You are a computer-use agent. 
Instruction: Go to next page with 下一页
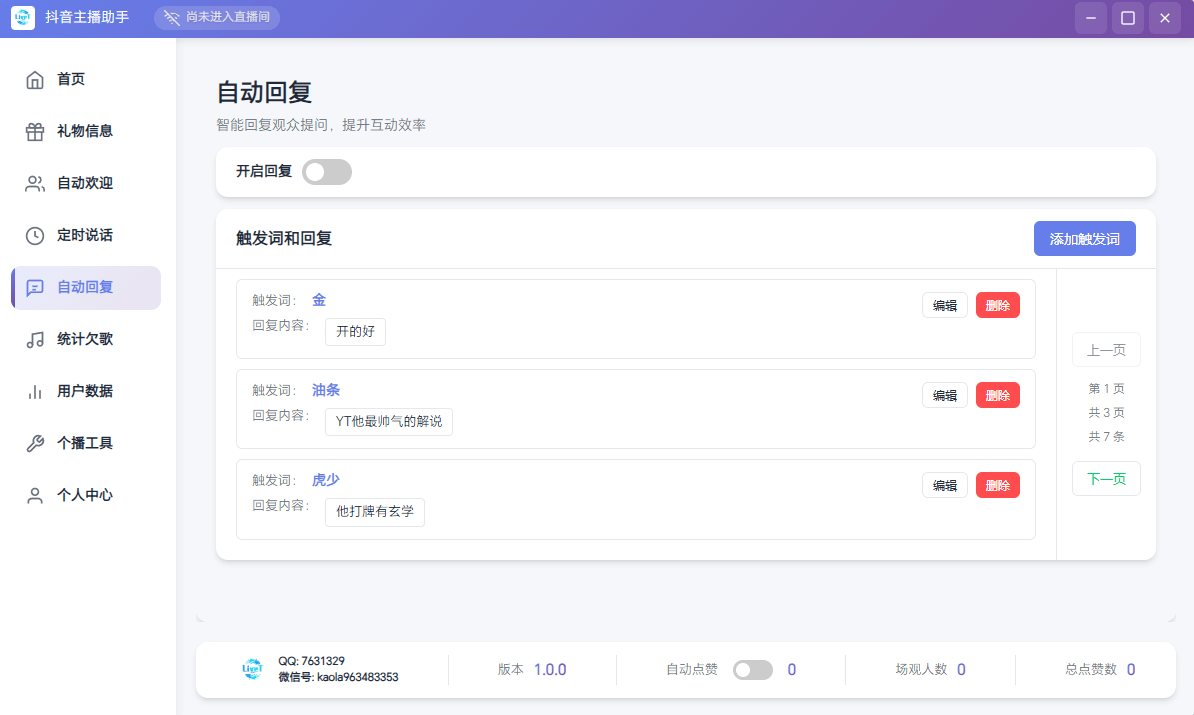pyautogui.click(x=1106, y=478)
